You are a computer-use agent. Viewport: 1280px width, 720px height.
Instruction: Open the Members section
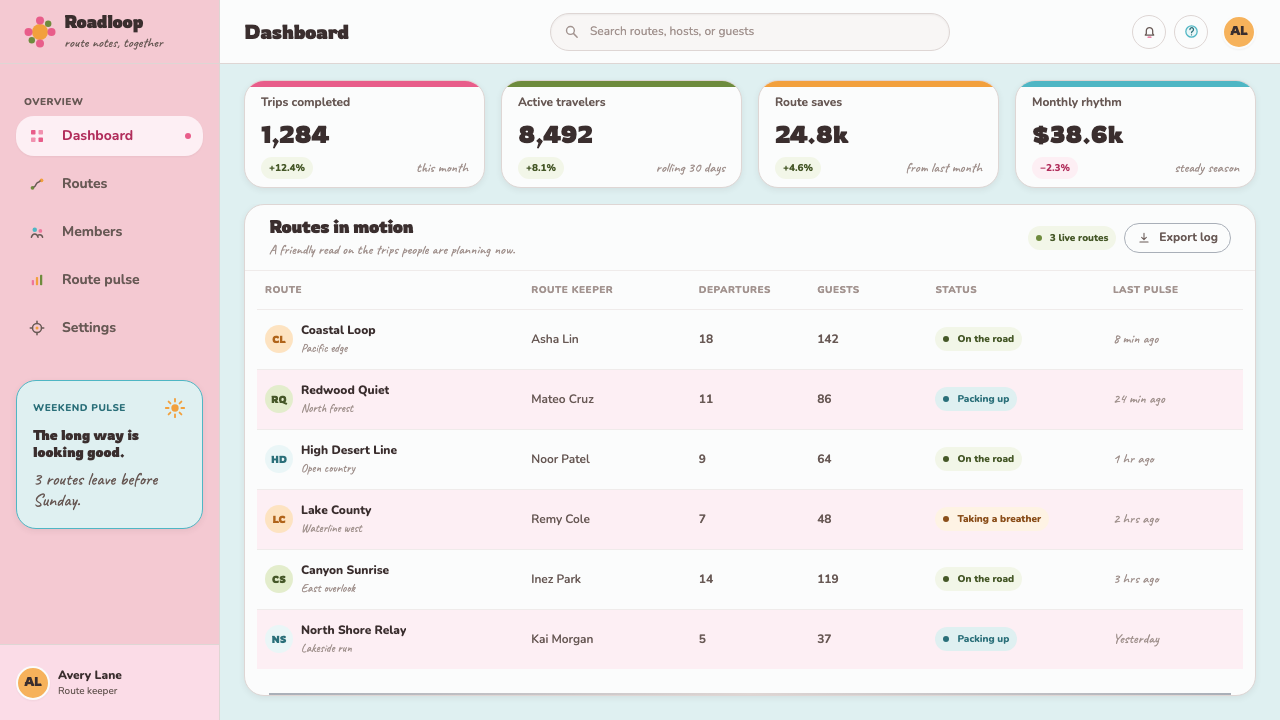pos(109,232)
